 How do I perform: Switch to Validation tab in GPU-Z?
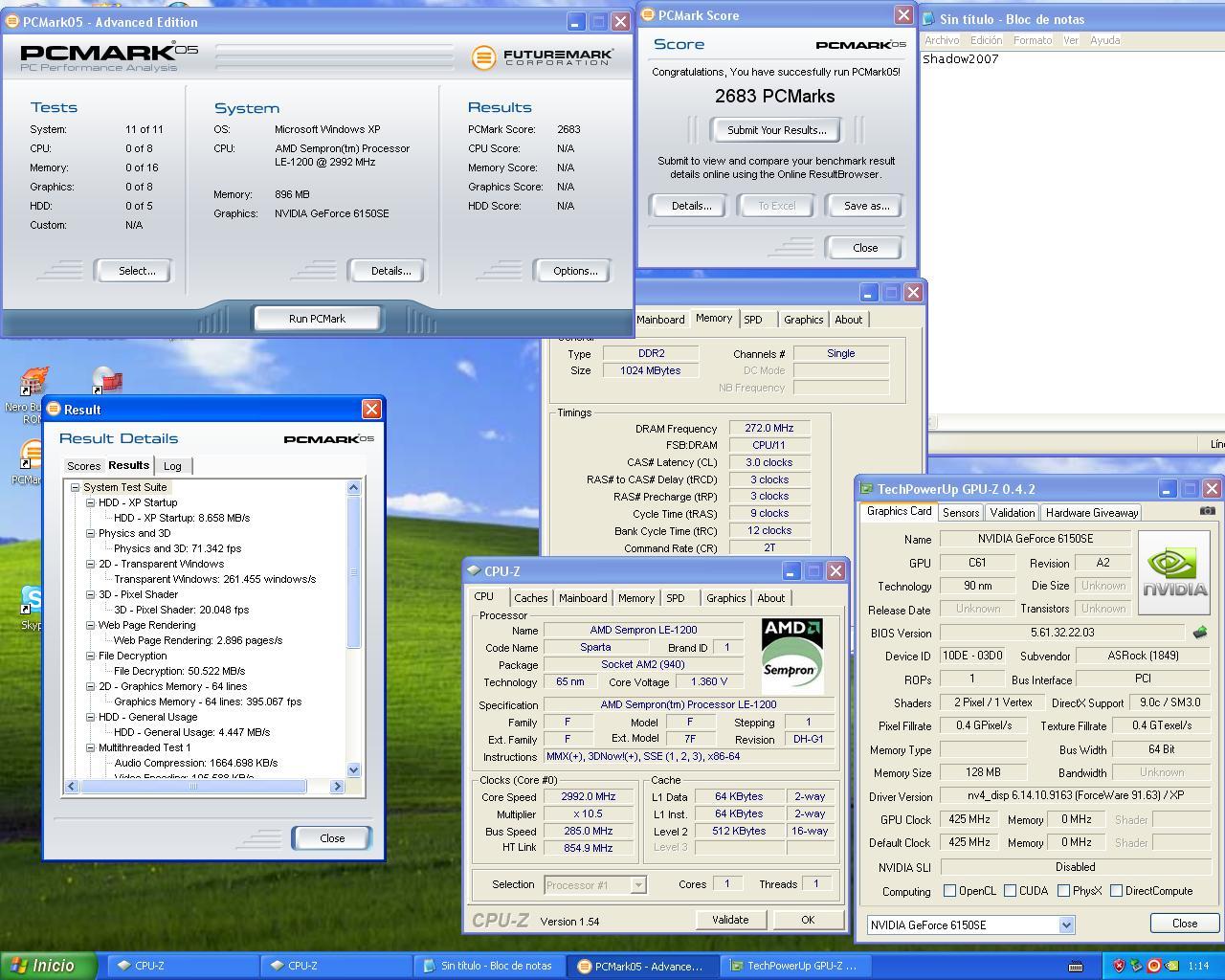tap(1012, 513)
